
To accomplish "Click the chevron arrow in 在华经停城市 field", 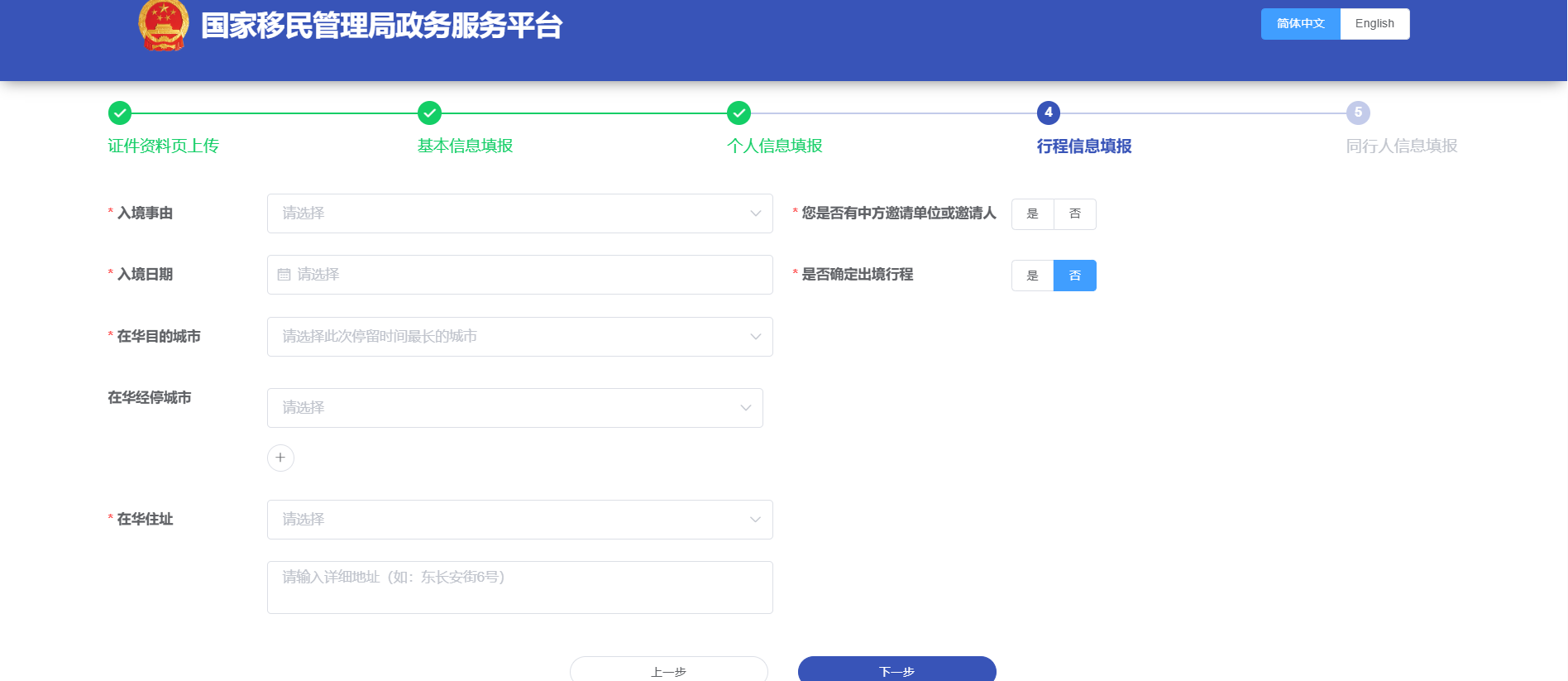I will point(745,408).
